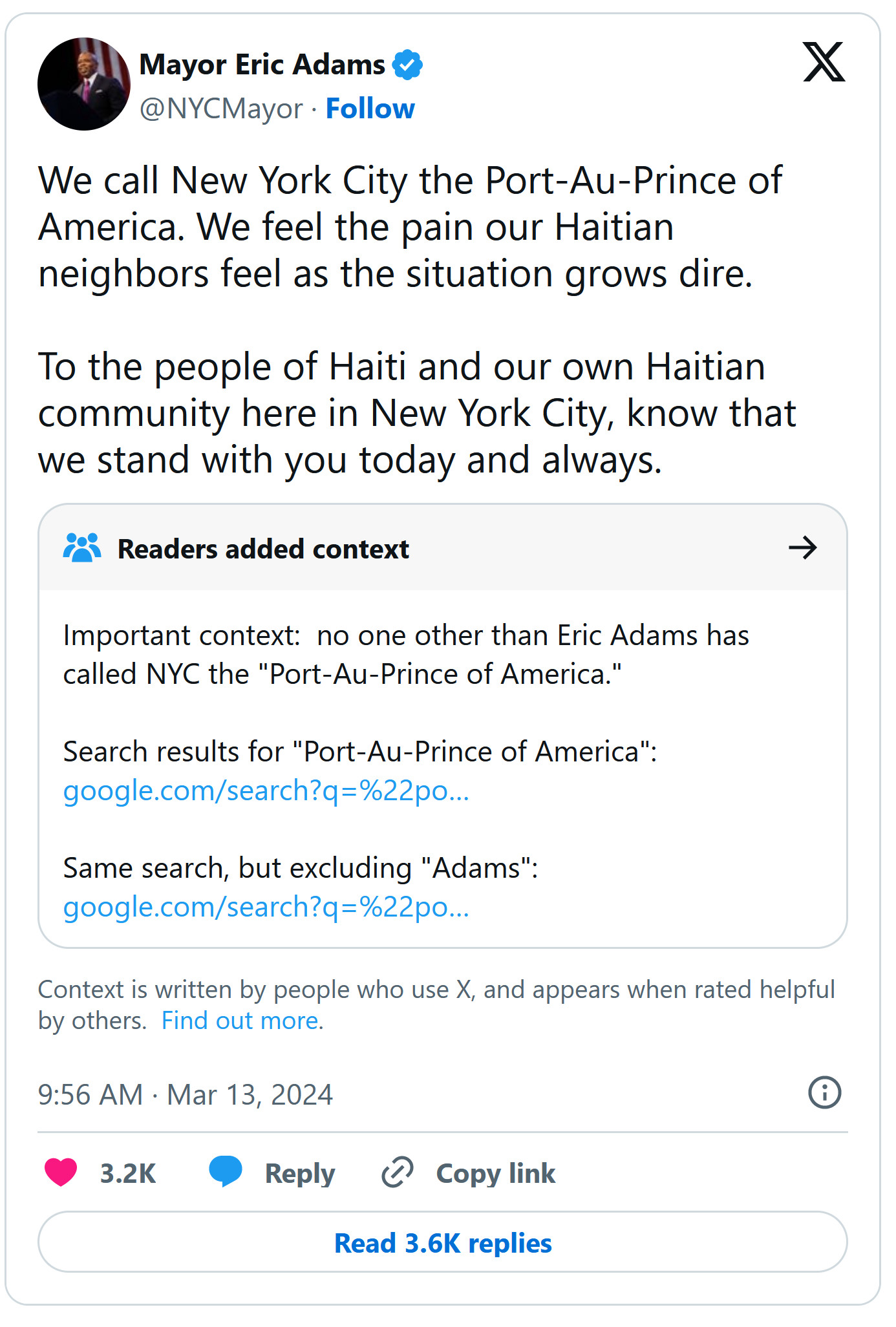The image size is (896, 1327).
Task: Open Mayor Eric Adams profile picture
Action: [84, 84]
